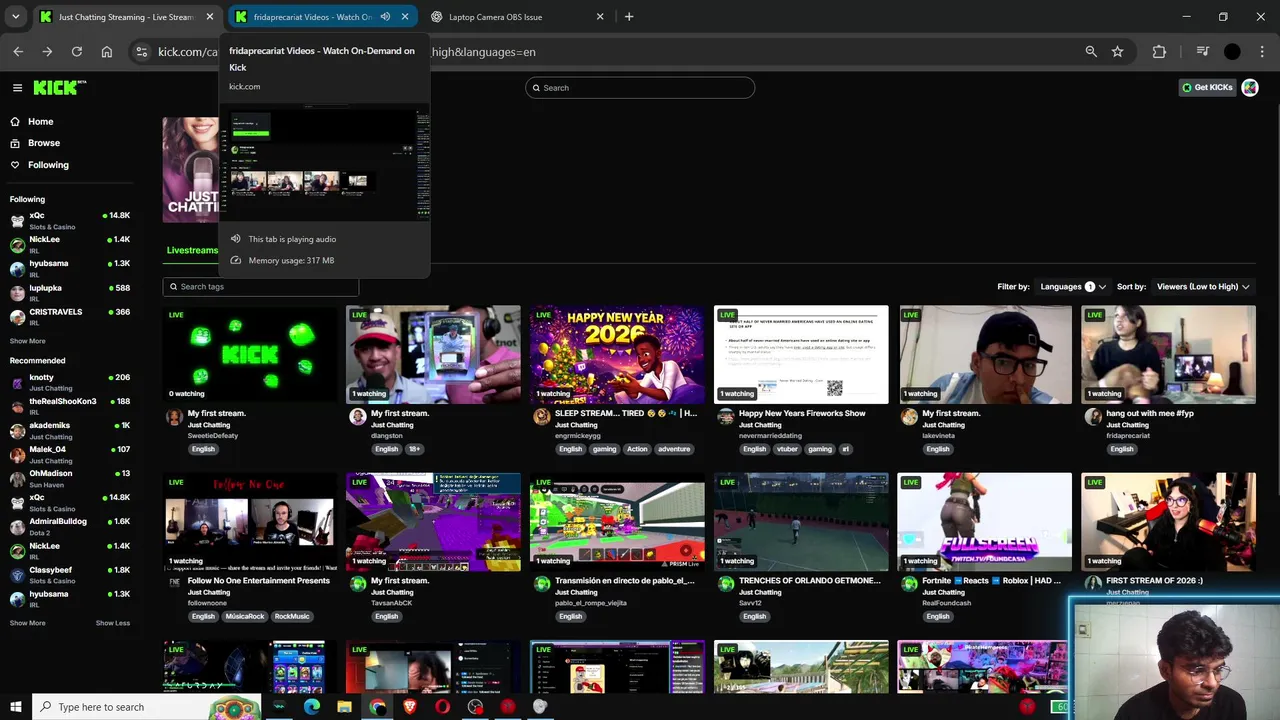The height and width of the screenshot is (720, 1280).
Task: Open fridaprecariat stream thumbnail
Action: coord(1168,354)
